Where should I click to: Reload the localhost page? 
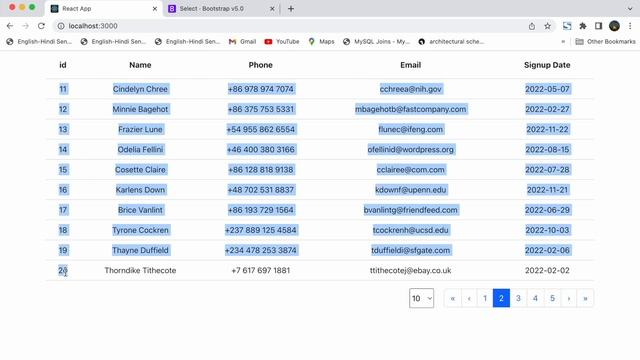(x=41, y=26)
